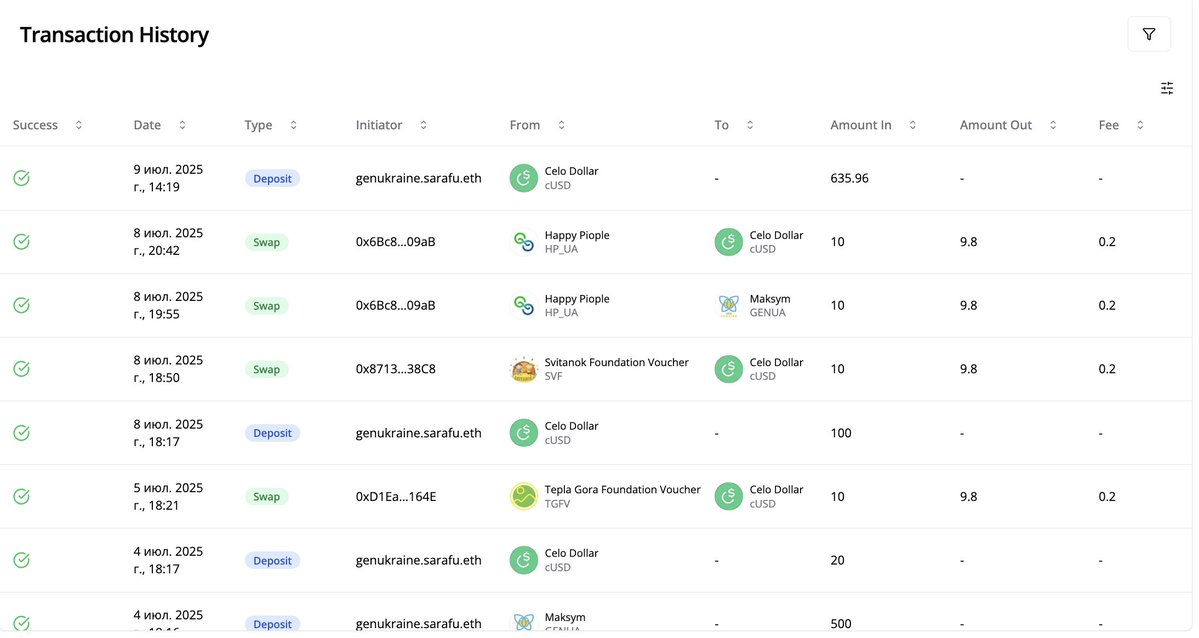Click Celo Dollar icon in 100 deposit row
The width and height of the screenshot is (1199, 638).
point(524,433)
